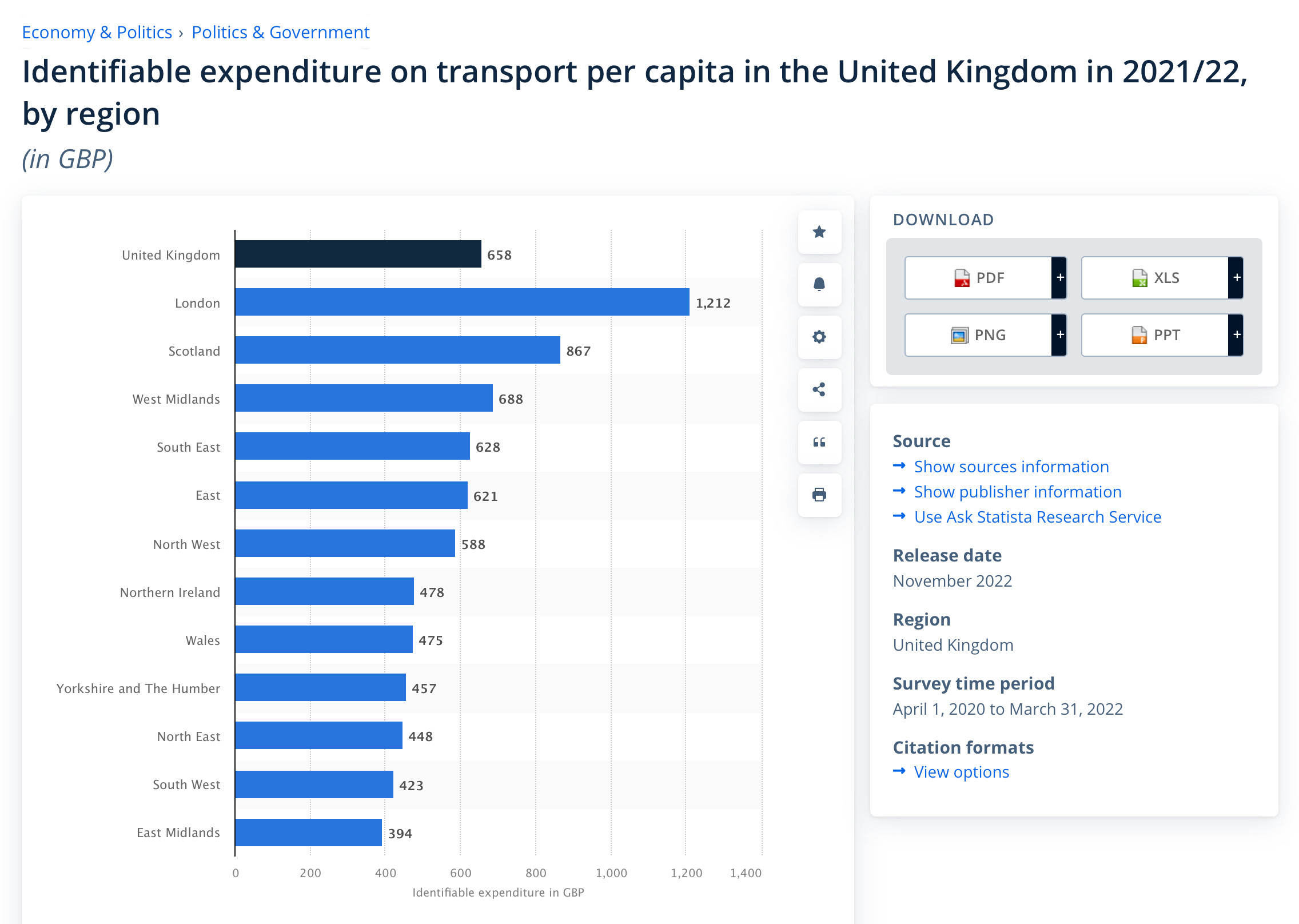The height and width of the screenshot is (924, 1299).
Task: Expand the PPT plus options
Action: [x=1237, y=335]
